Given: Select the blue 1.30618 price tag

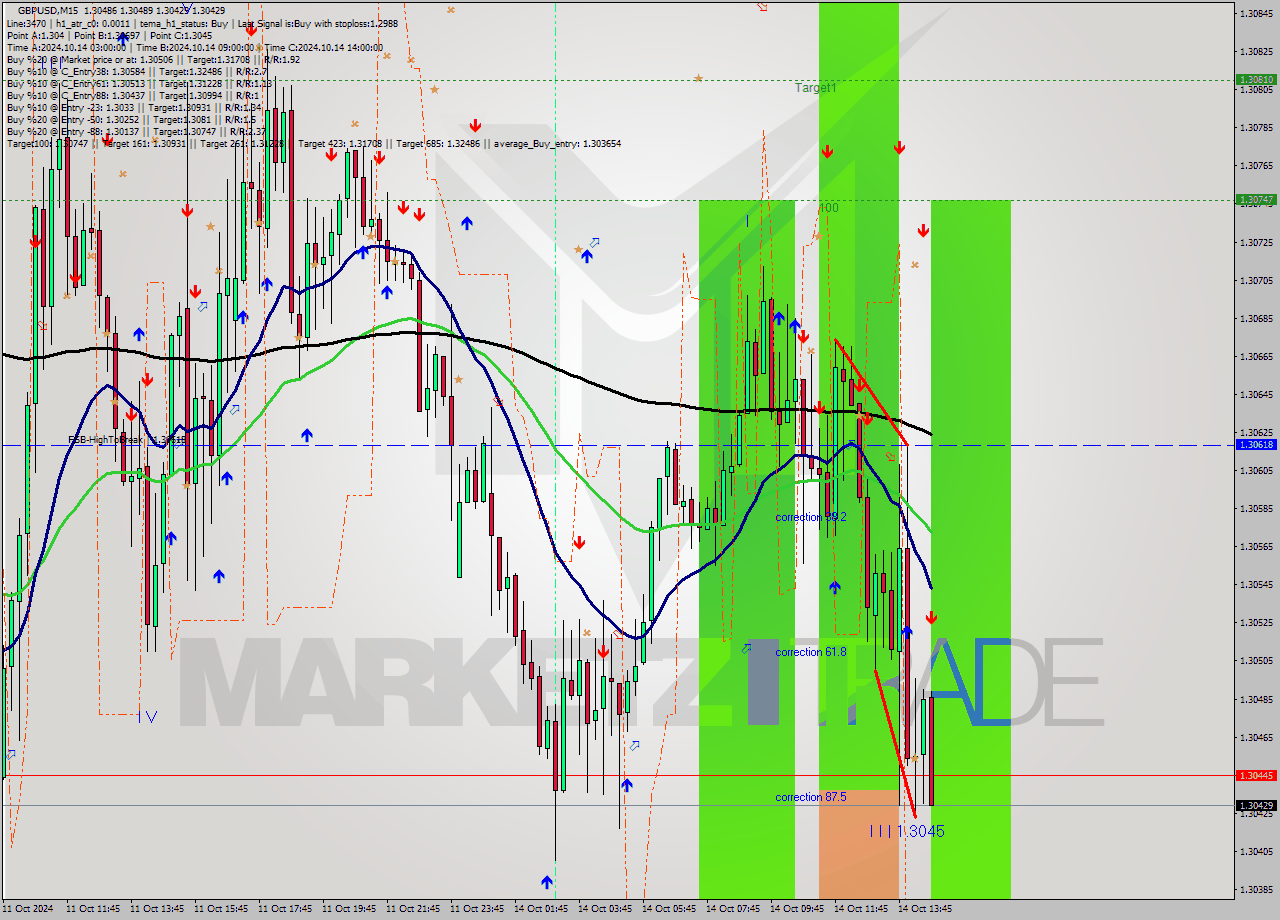Looking at the screenshot, I should 1256,444.
